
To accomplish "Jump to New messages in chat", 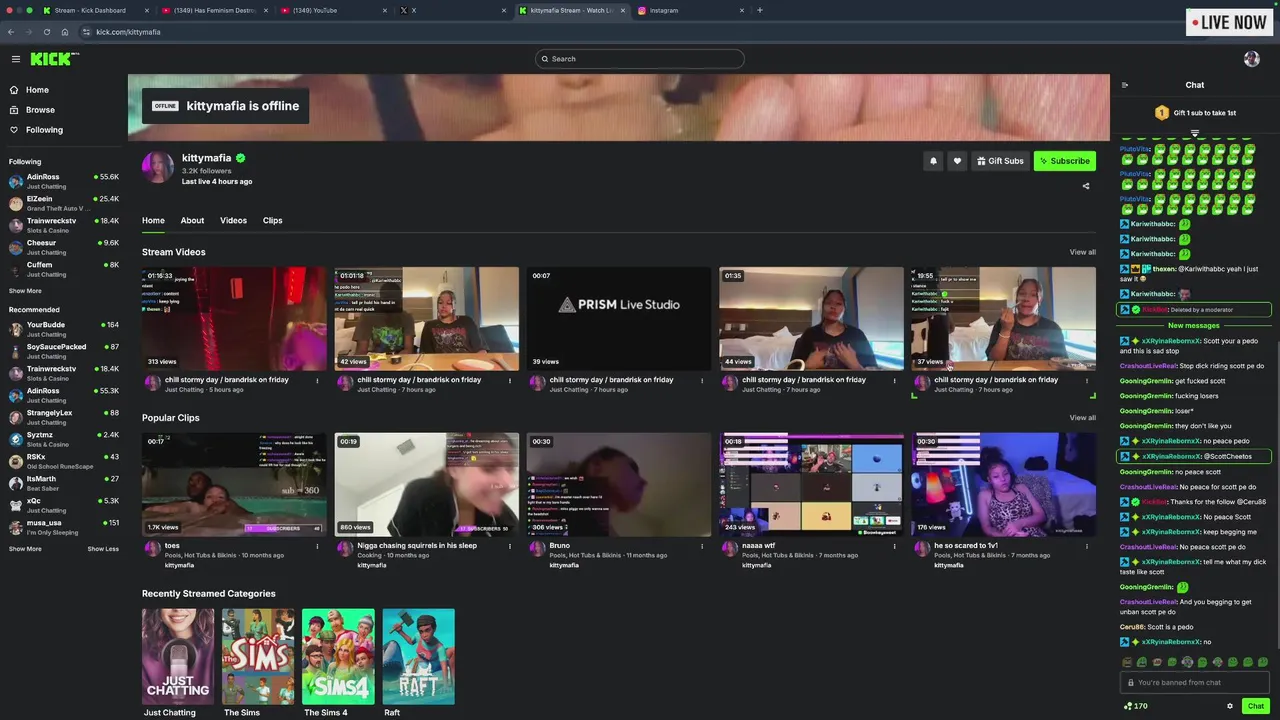I will 1194,326.
